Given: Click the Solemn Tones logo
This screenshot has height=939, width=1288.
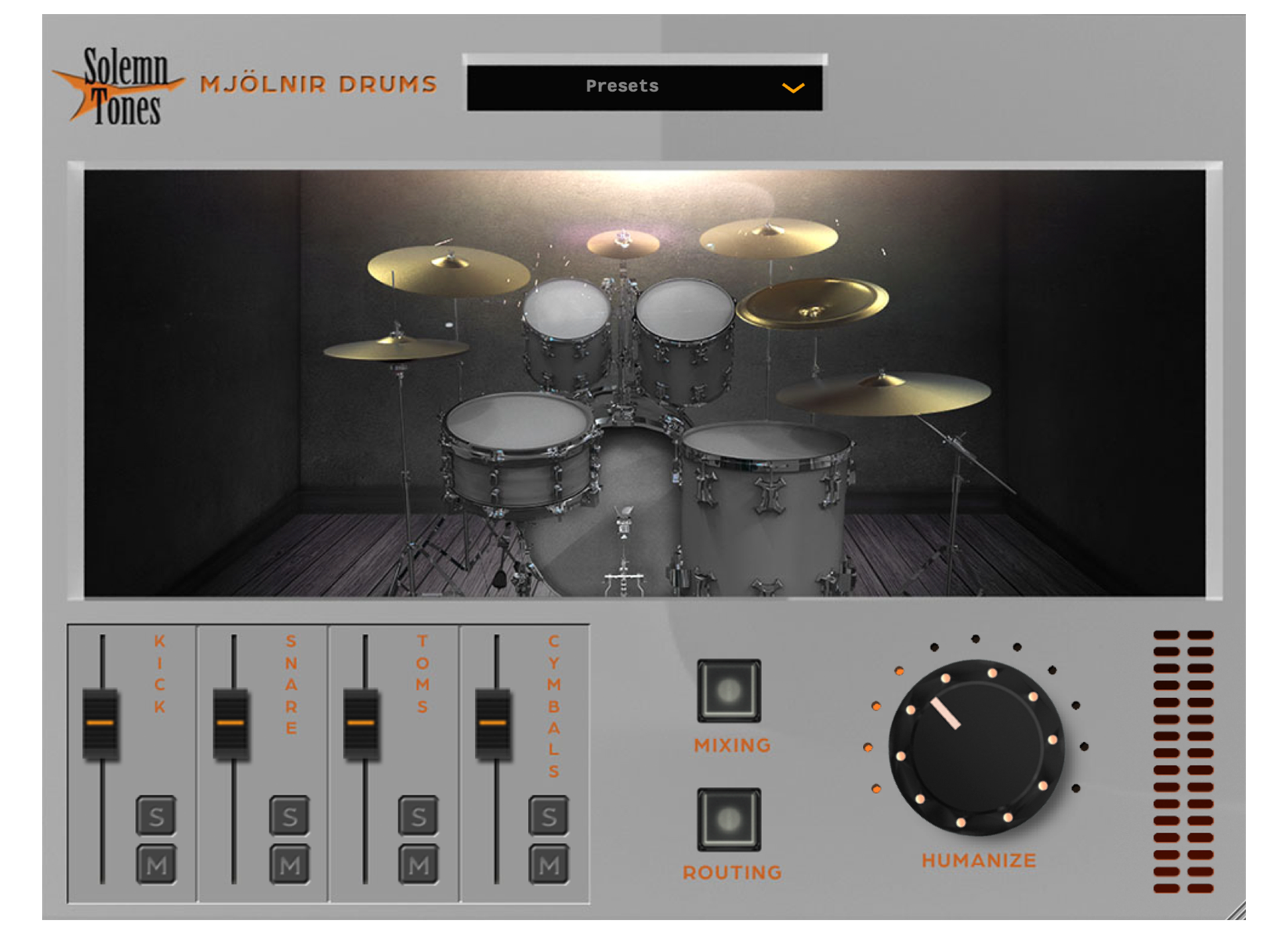Looking at the screenshot, I should coord(119,86).
